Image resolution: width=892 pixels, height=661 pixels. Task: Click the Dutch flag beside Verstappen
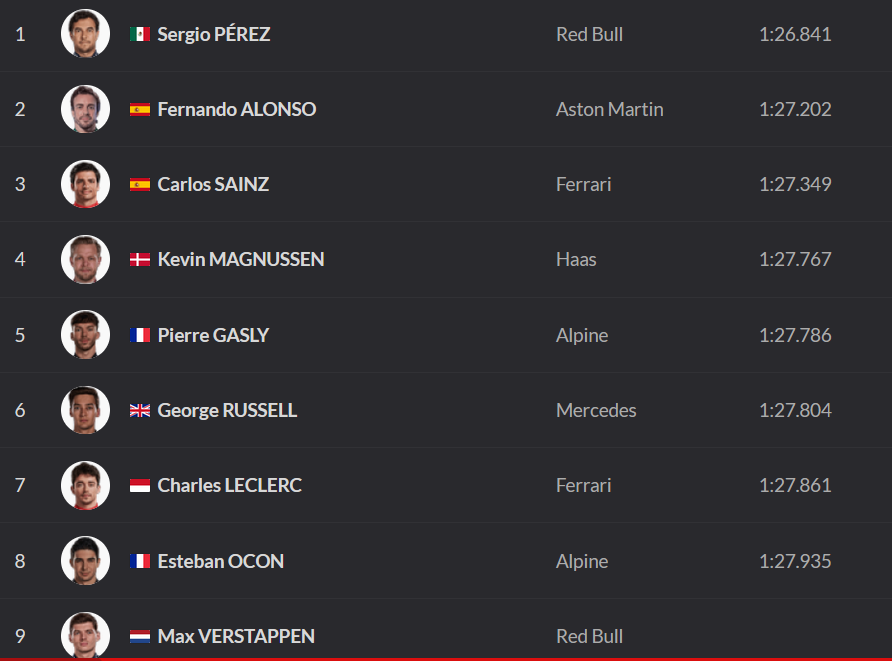tap(140, 636)
